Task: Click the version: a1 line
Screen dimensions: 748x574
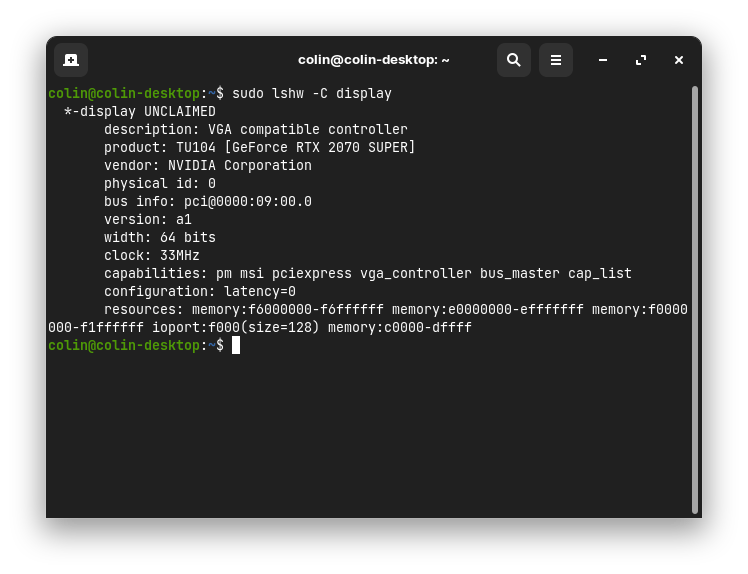Action: tap(148, 219)
